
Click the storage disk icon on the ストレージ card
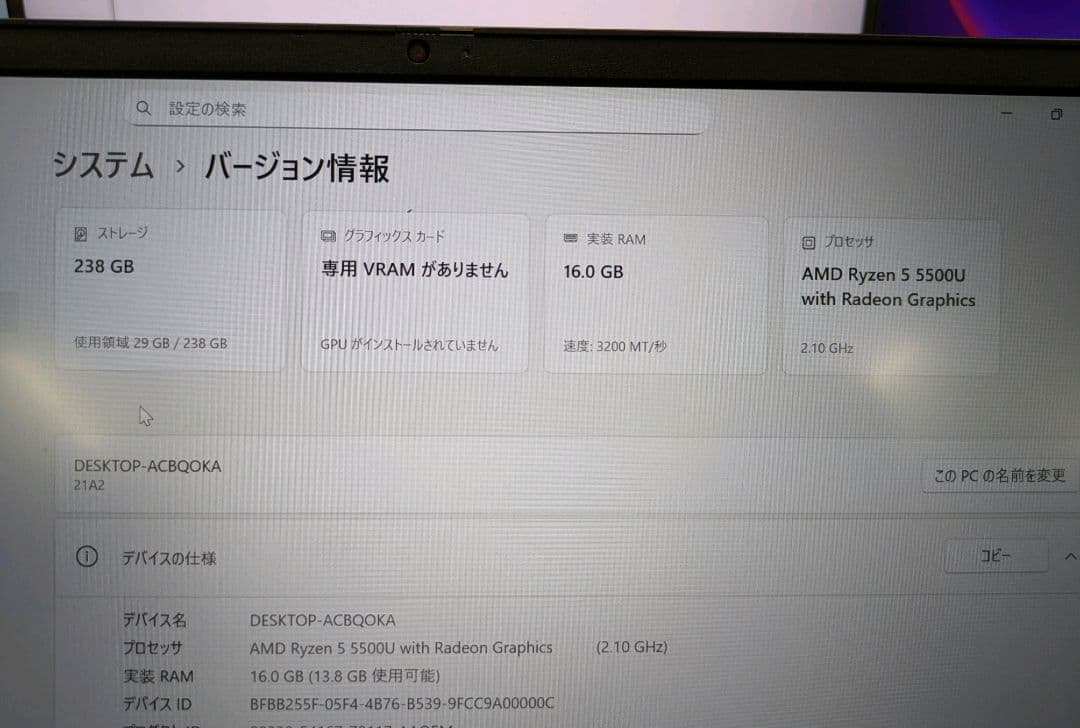pyautogui.click(x=80, y=232)
